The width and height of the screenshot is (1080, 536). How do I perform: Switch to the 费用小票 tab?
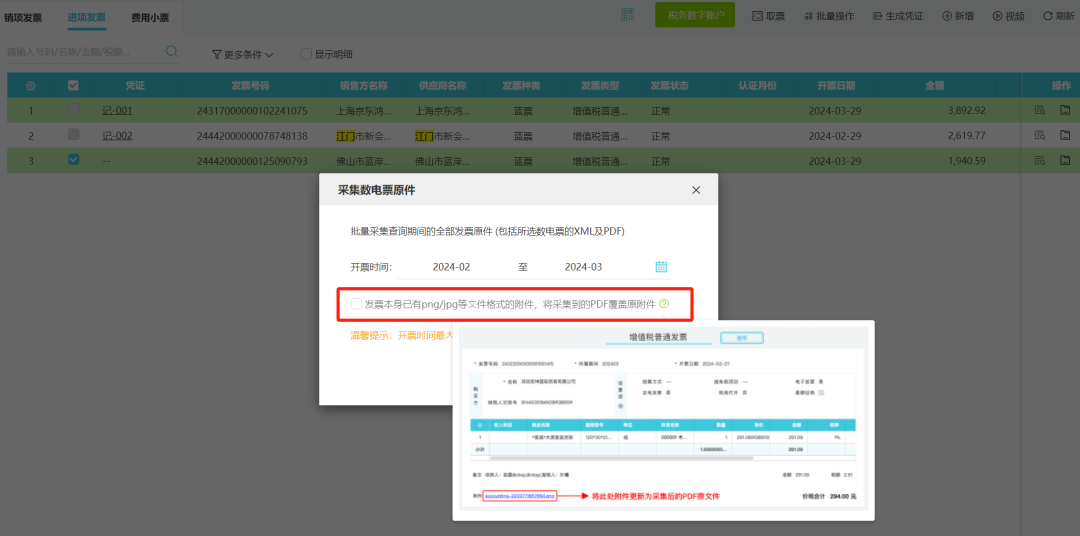click(x=150, y=18)
